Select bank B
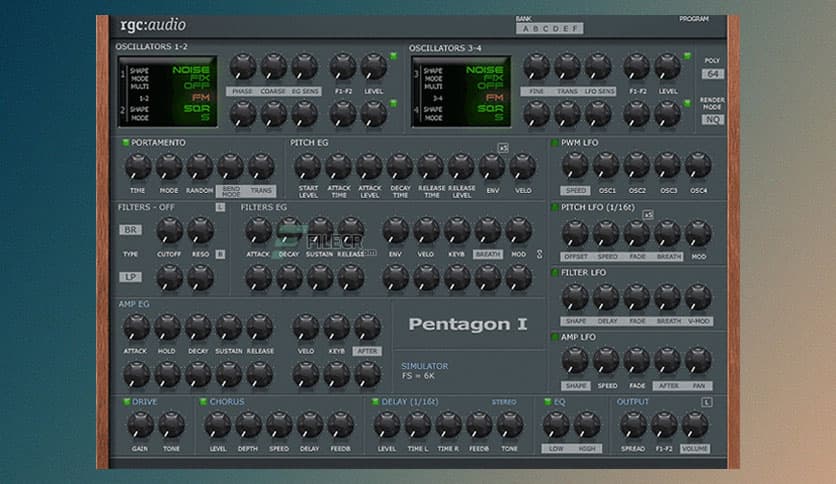The width and height of the screenshot is (836, 484). 535,29
